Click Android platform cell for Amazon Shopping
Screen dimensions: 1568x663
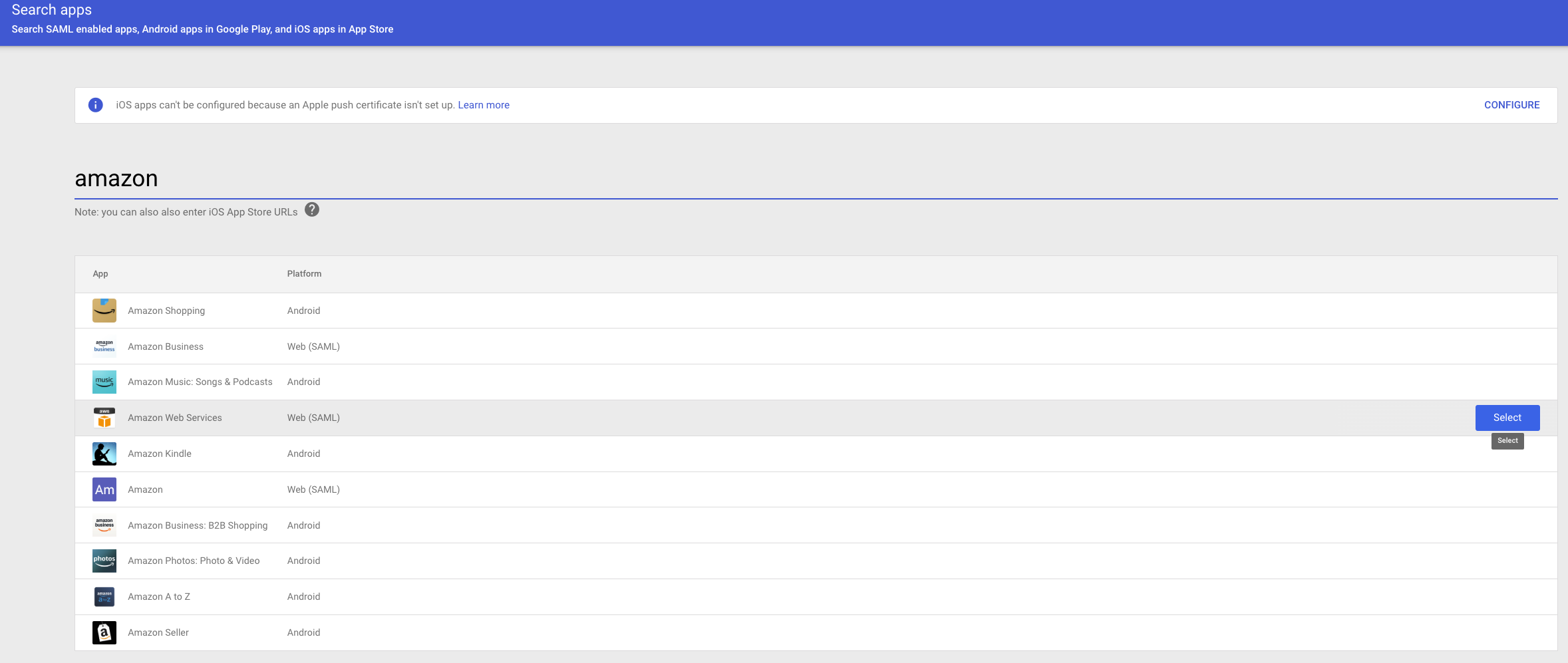pos(303,311)
